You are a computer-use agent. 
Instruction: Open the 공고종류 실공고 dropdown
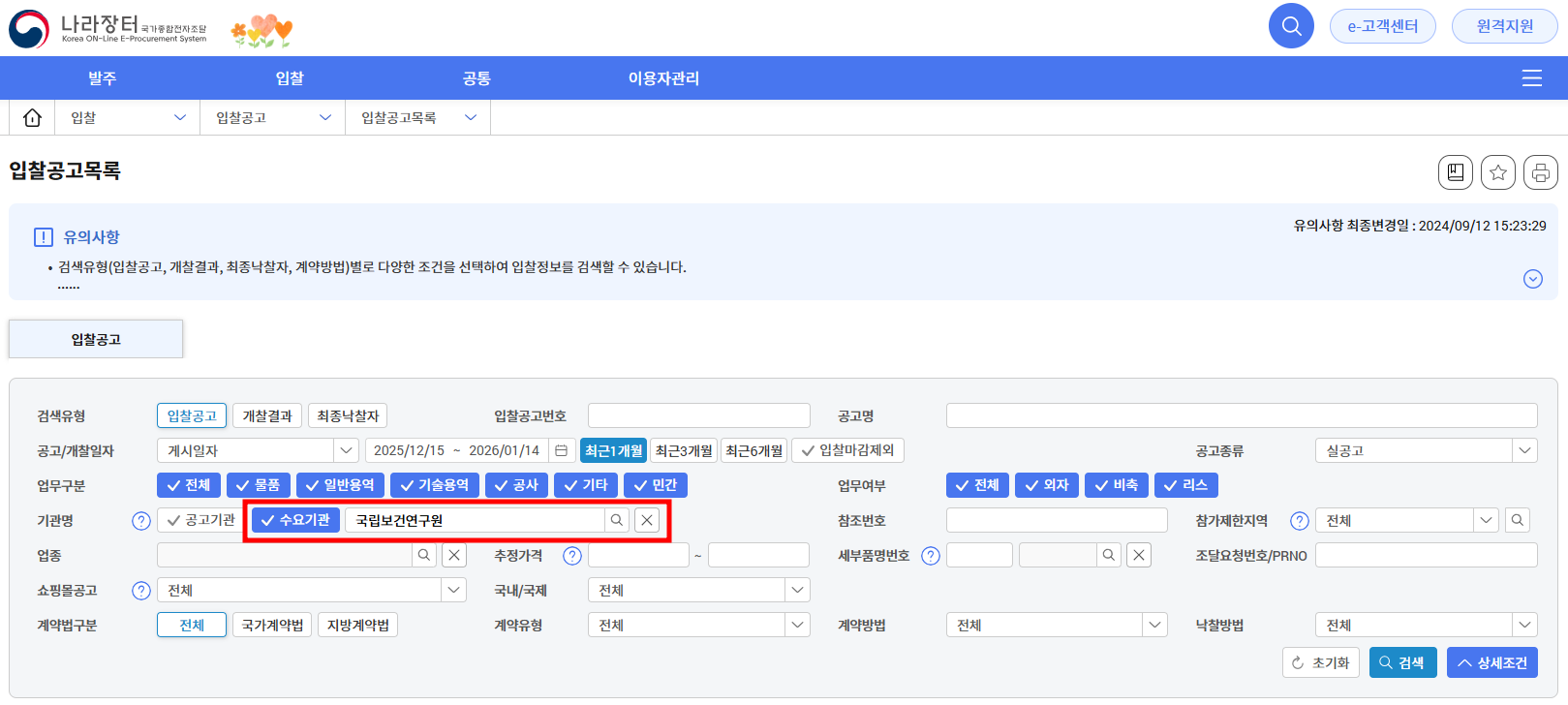1426,450
